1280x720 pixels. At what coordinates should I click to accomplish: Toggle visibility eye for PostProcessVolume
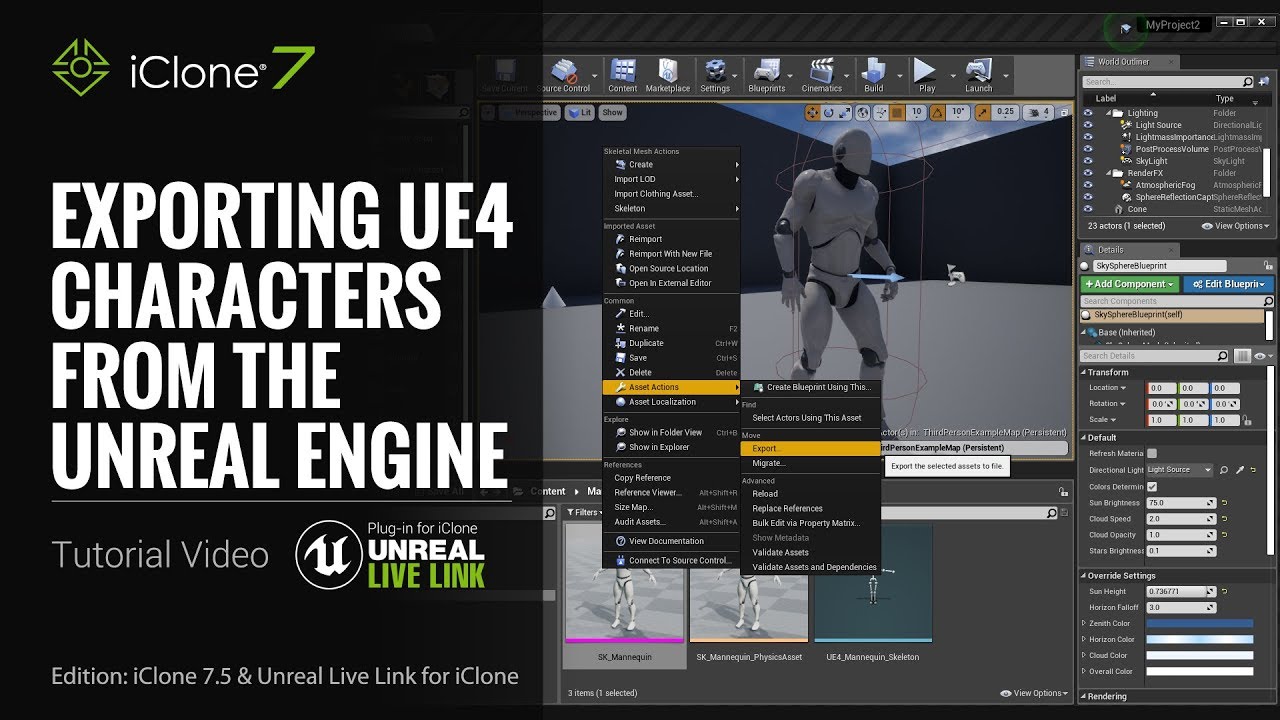point(1088,149)
